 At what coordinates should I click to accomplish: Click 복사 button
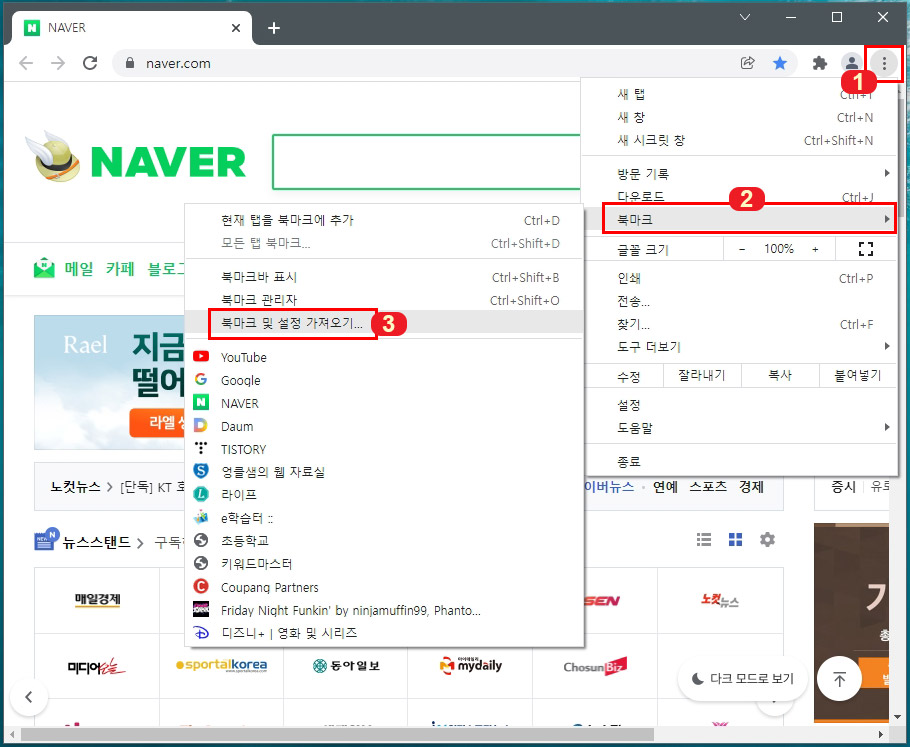coord(780,375)
